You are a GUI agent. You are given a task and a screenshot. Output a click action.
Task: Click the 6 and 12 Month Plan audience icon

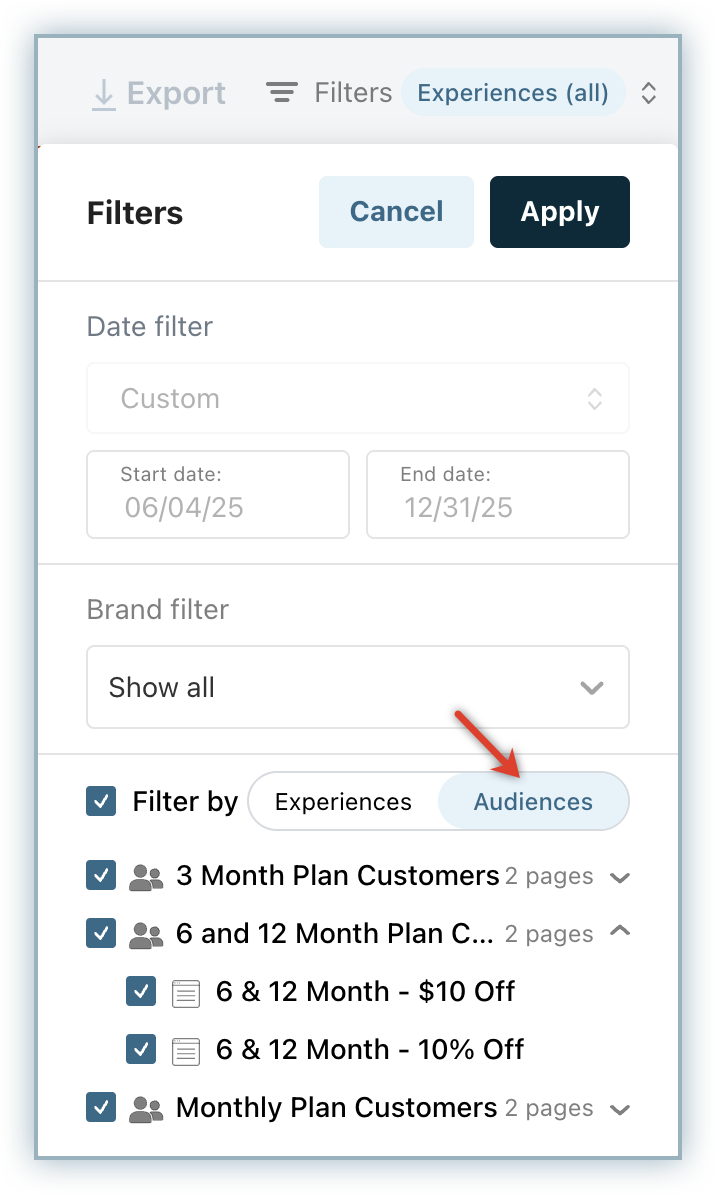[x=146, y=935]
